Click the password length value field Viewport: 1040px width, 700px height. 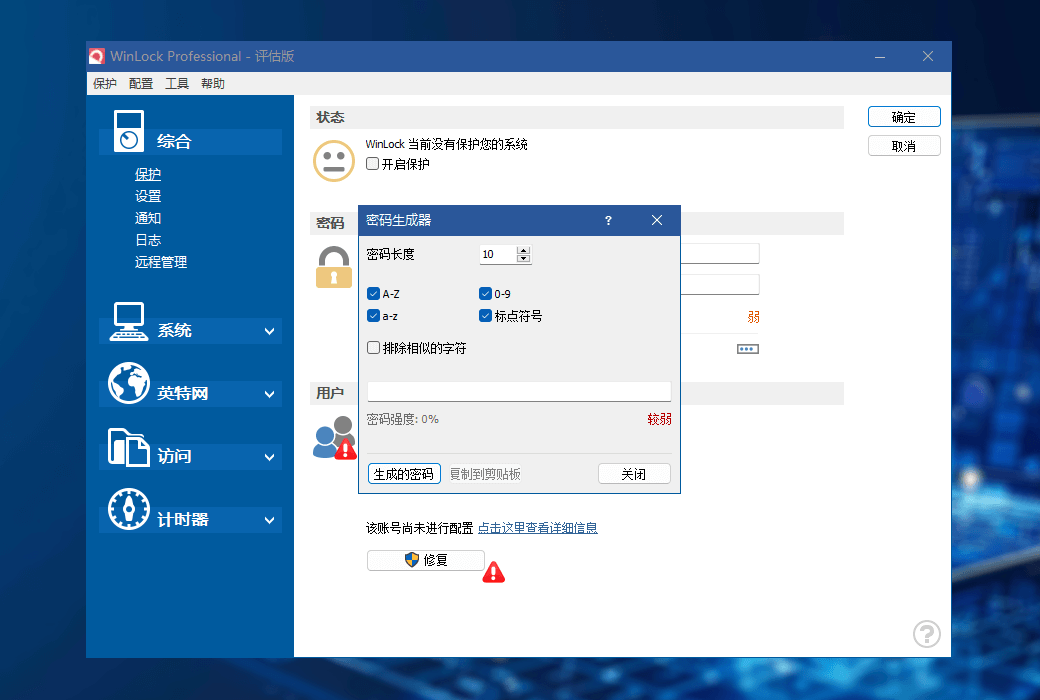click(498, 254)
